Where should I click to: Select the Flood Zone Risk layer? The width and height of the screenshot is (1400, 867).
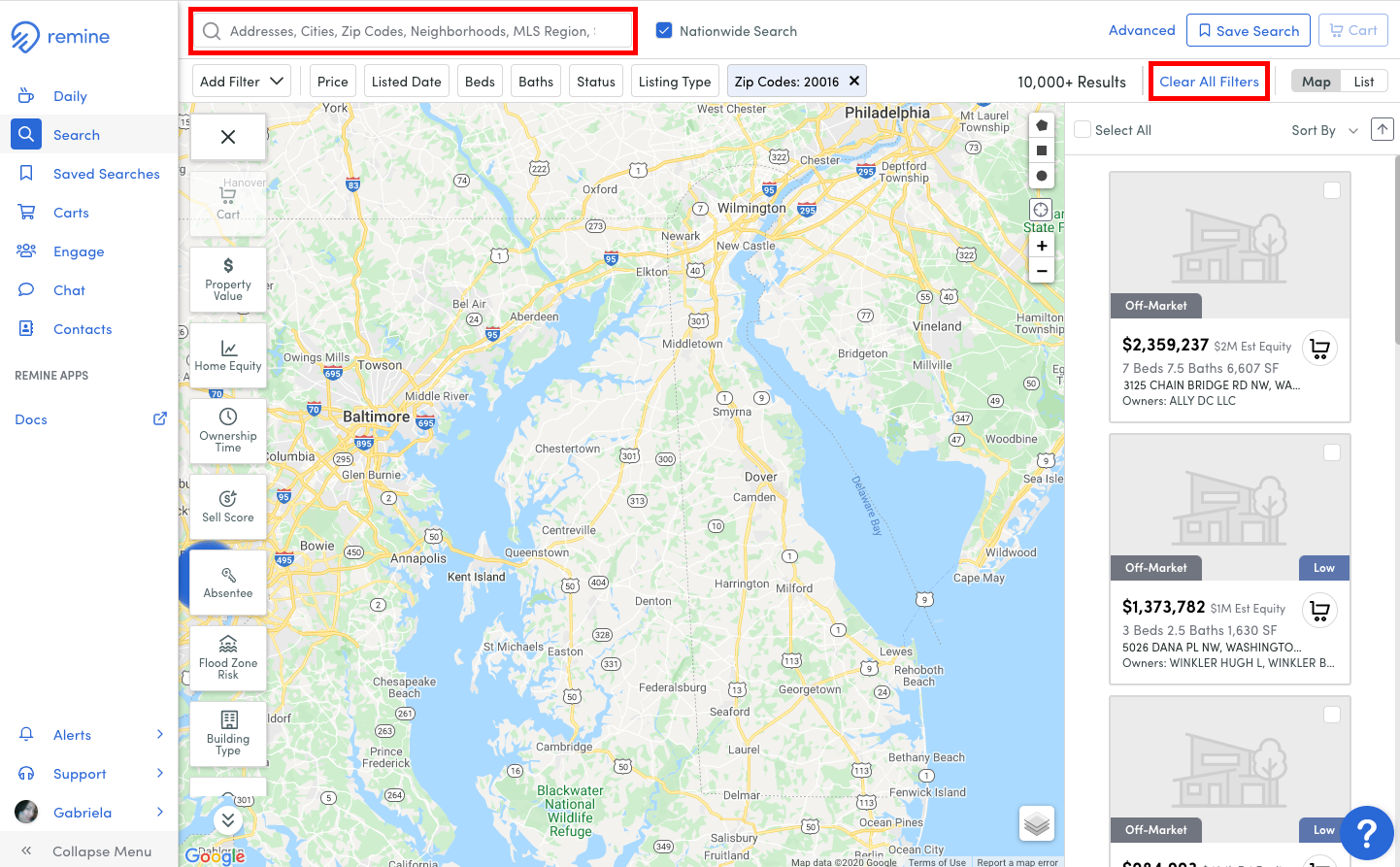pyautogui.click(x=228, y=658)
